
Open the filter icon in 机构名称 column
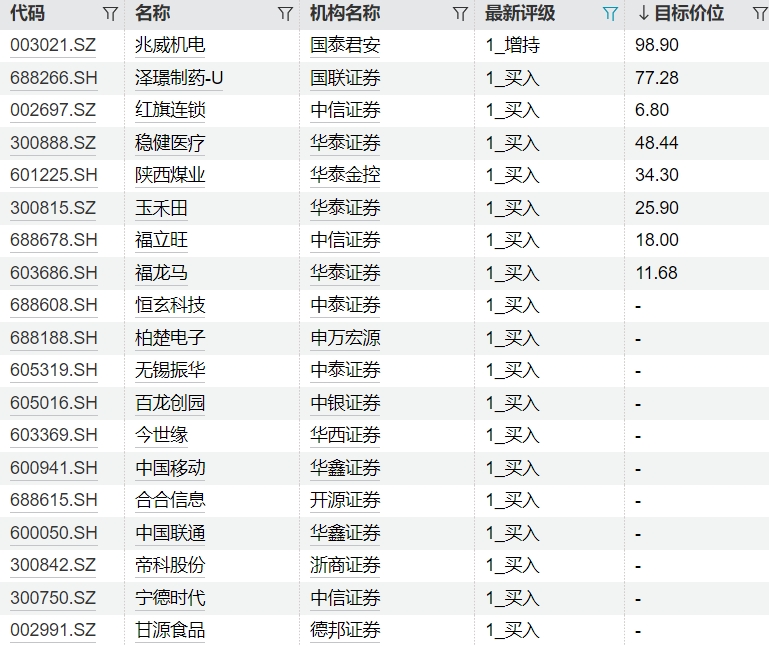point(460,14)
